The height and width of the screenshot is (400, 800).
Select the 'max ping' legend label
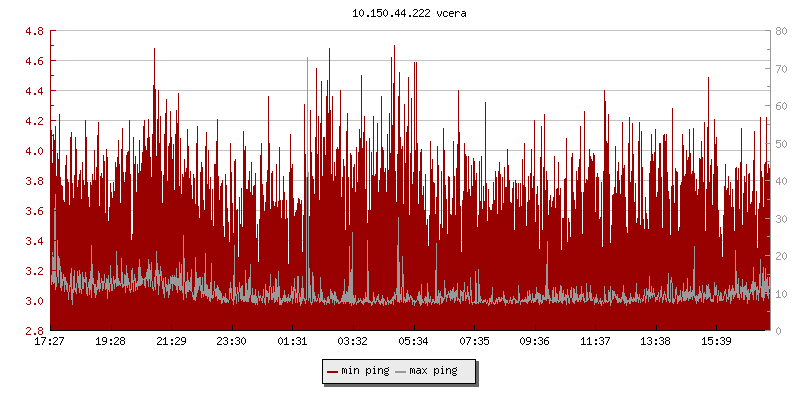click(x=434, y=371)
